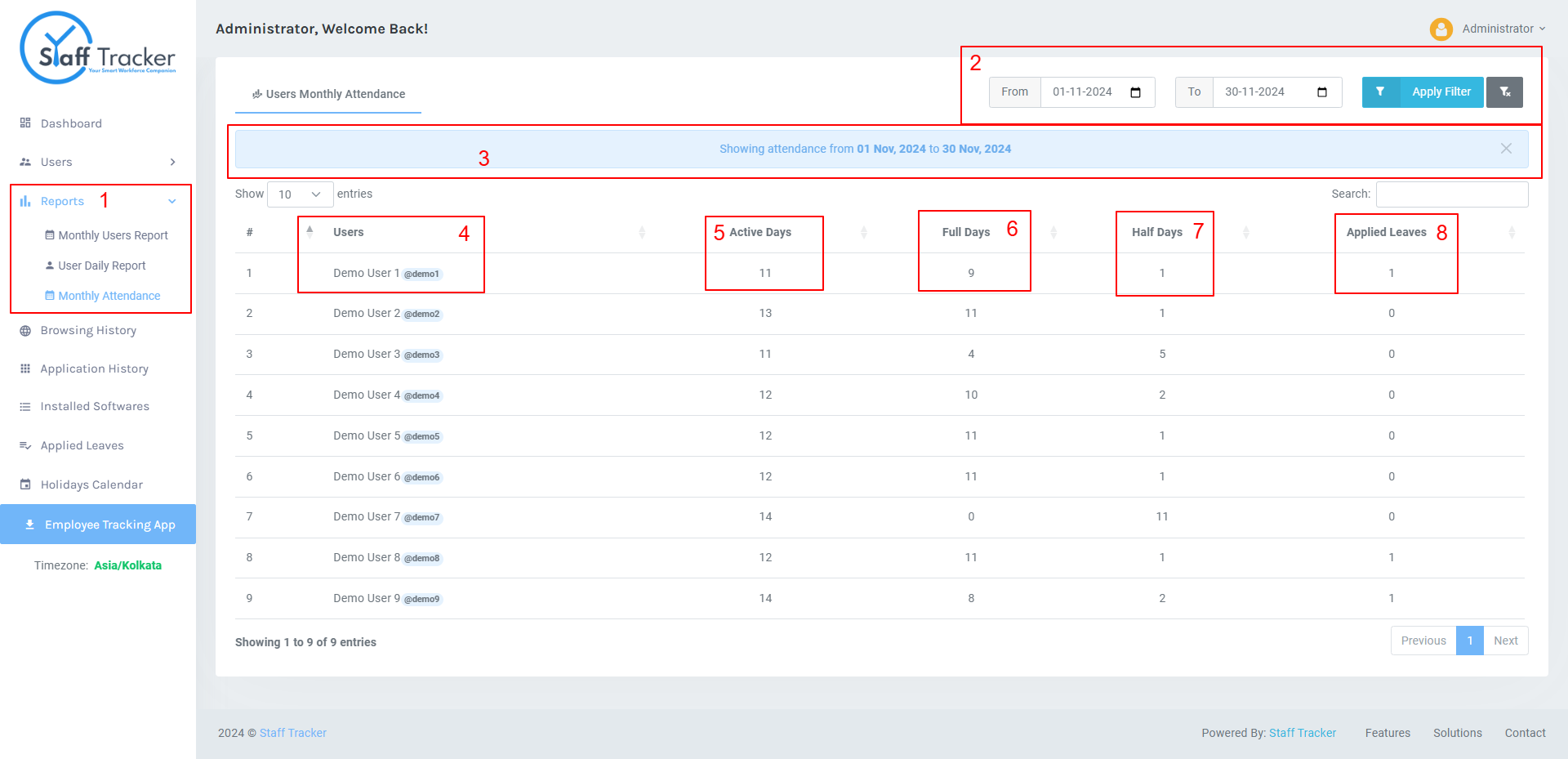Open the To date calendar picker icon
1568x759 pixels.
click(x=1322, y=92)
